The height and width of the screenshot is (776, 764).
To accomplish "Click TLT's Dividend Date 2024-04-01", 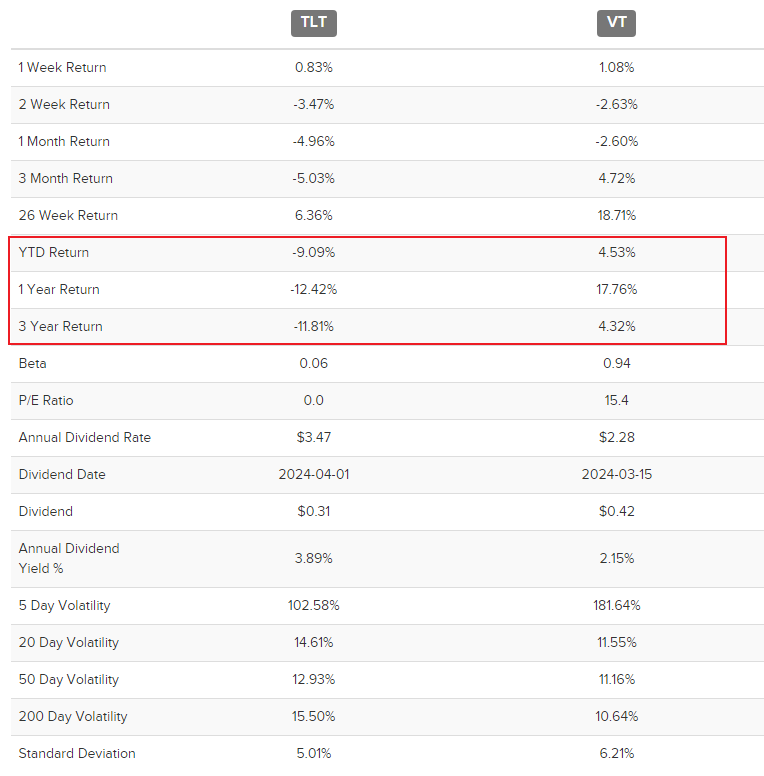I will click(x=314, y=475).
